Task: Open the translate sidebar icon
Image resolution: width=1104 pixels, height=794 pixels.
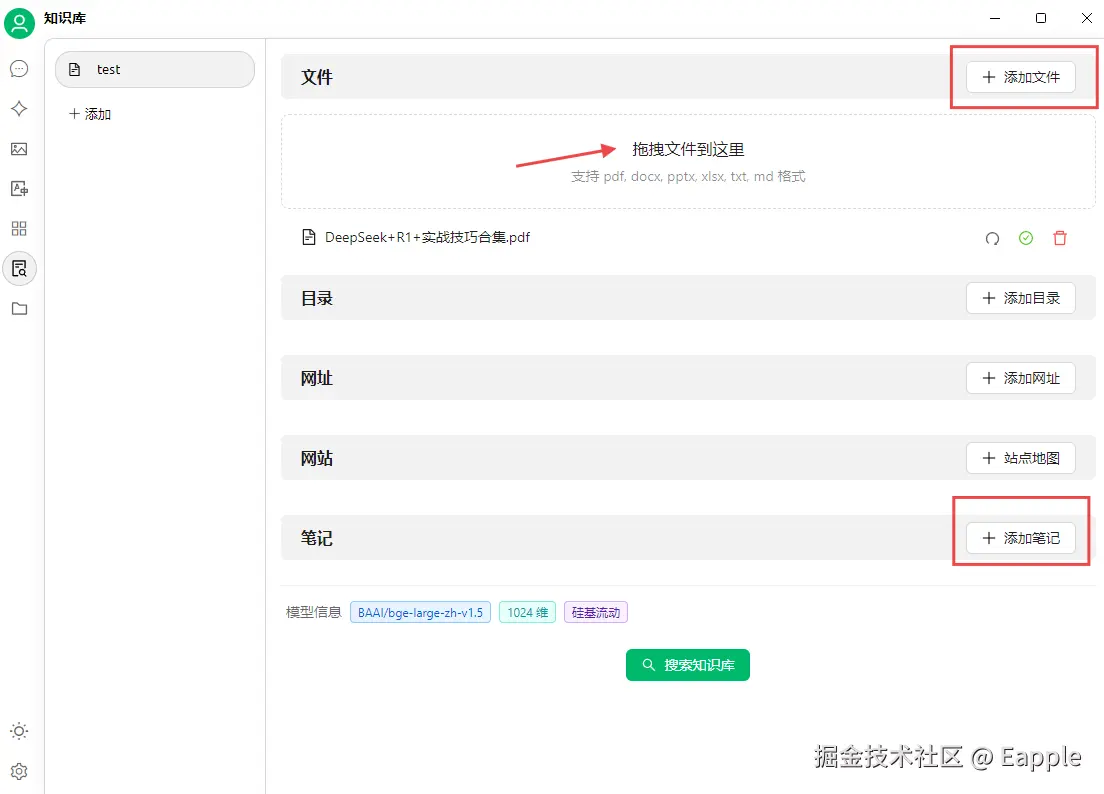Action: coord(19,189)
